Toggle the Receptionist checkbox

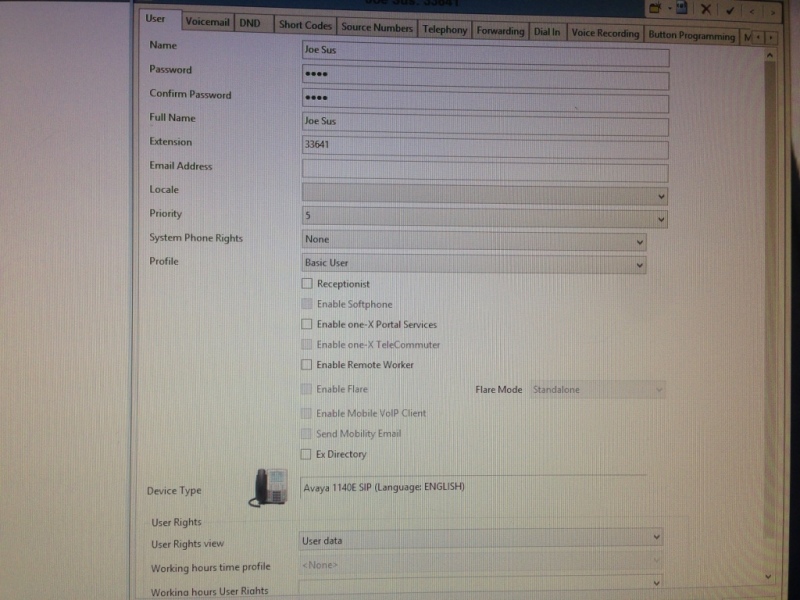click(307, 283)
